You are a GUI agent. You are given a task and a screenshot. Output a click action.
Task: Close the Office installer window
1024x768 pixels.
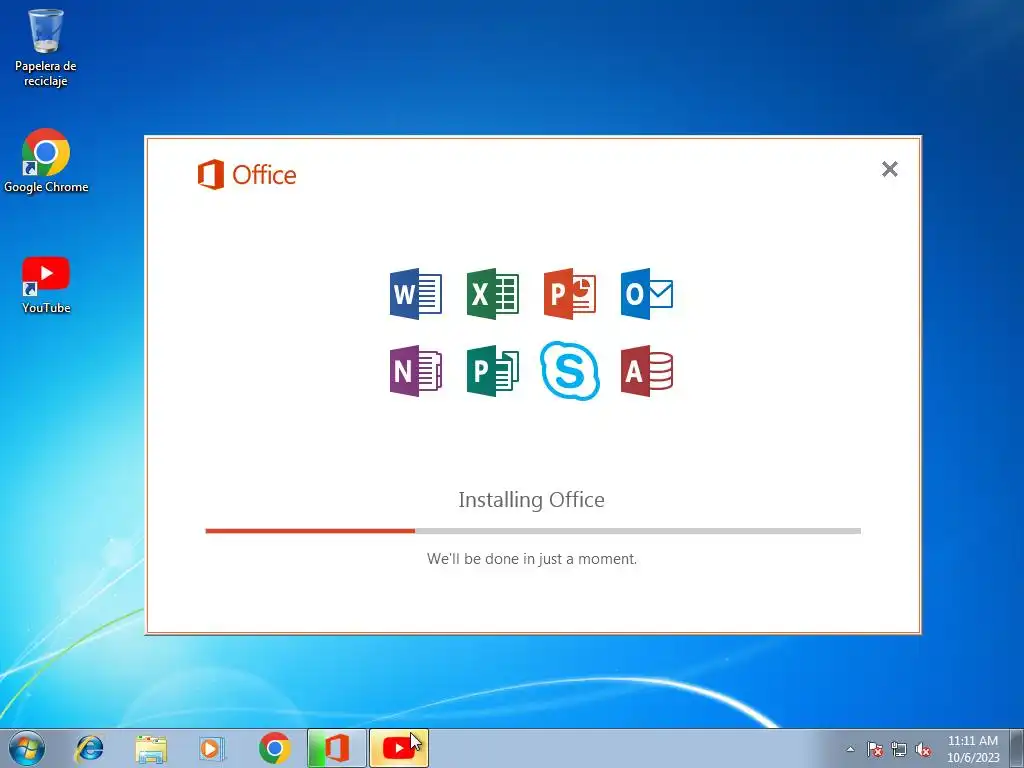pyautogui.click(x=889, y=169)
